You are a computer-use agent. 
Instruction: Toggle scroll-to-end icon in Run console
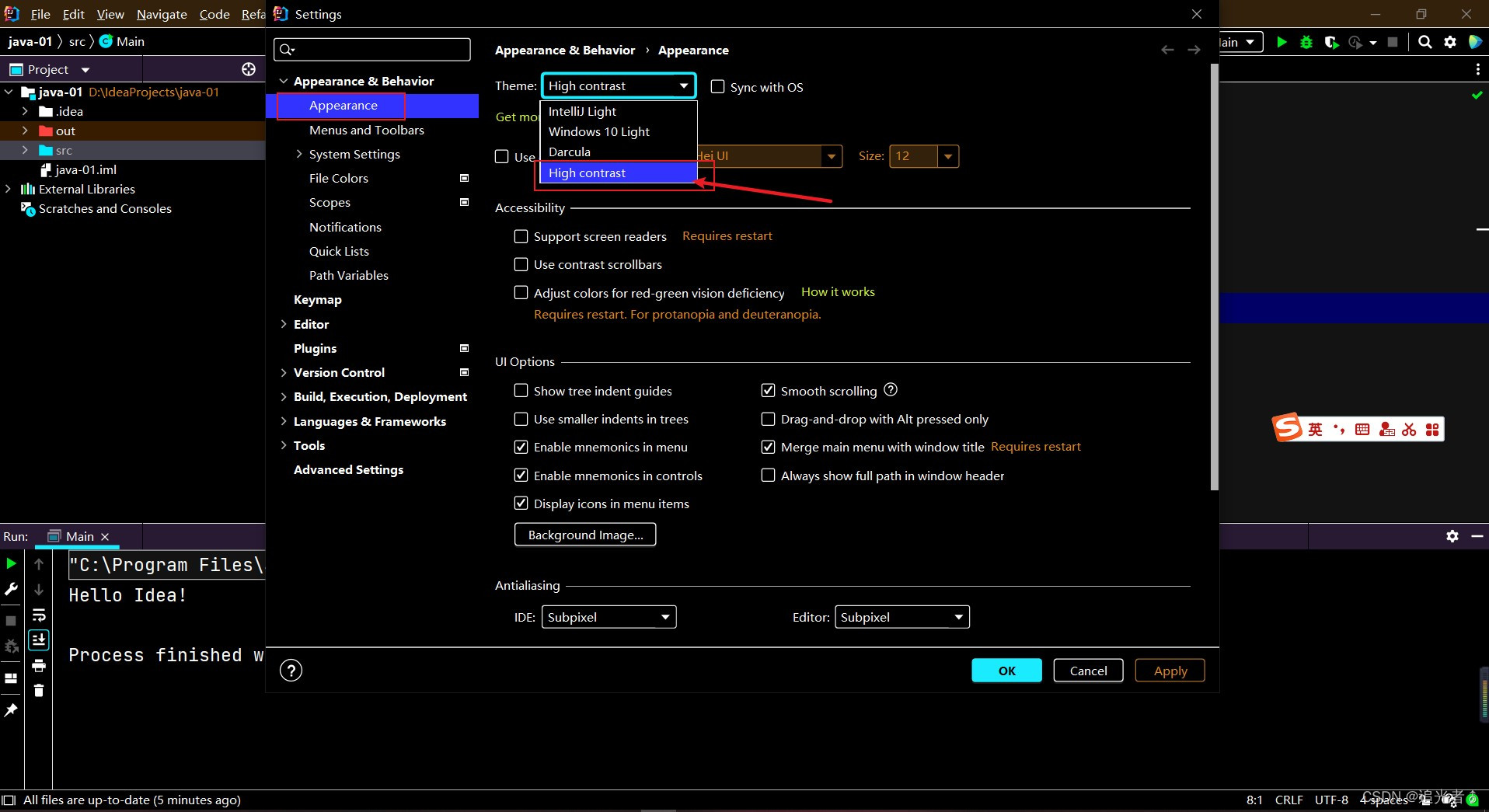(x=39, y=639)
